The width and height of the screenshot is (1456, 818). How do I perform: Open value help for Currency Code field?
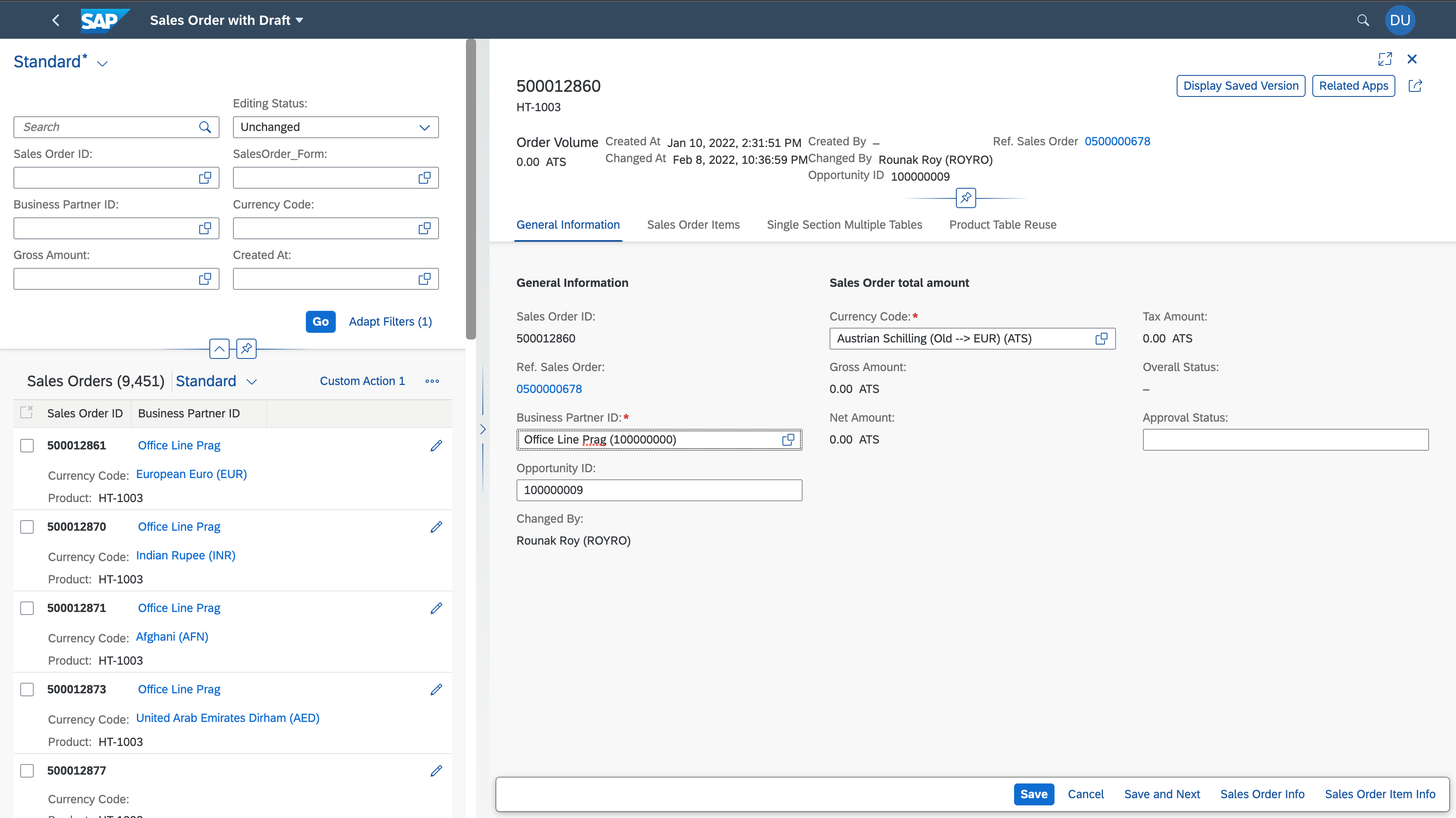[1101, 338]
